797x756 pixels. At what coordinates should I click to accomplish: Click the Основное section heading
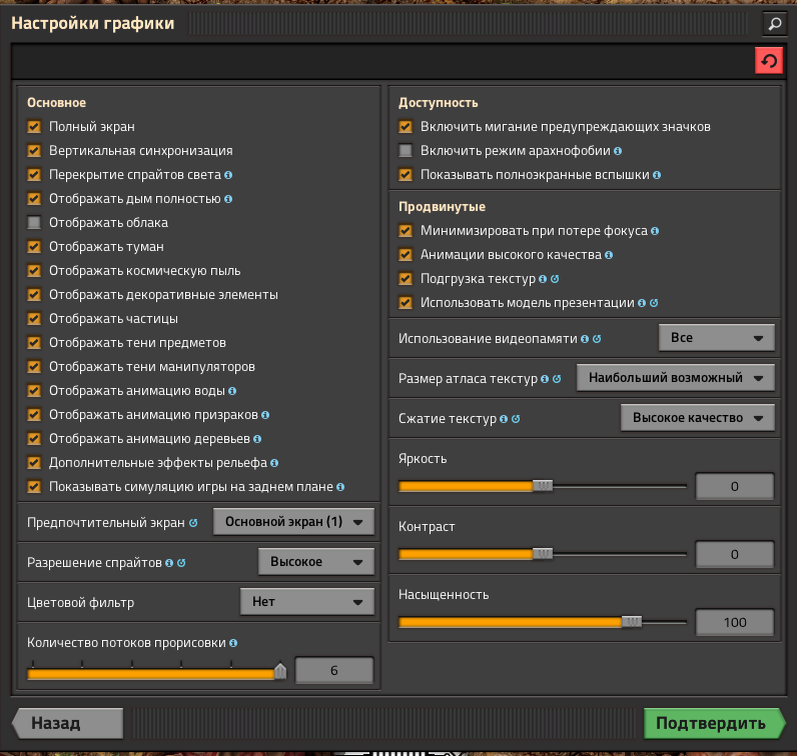point(56,103)
